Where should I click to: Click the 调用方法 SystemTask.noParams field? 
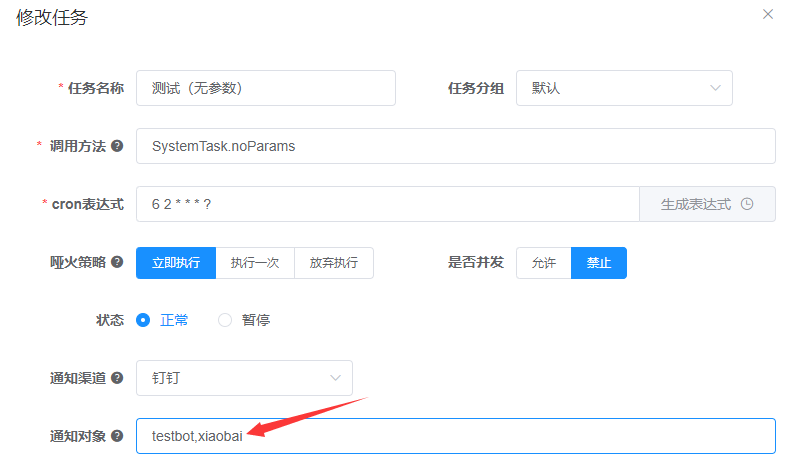(455, 146)
